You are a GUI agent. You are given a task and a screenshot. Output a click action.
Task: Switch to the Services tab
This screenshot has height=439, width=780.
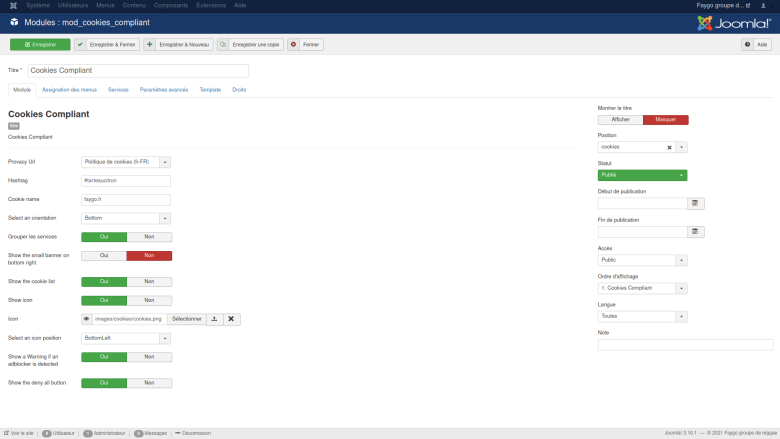(x=118, y=90)
